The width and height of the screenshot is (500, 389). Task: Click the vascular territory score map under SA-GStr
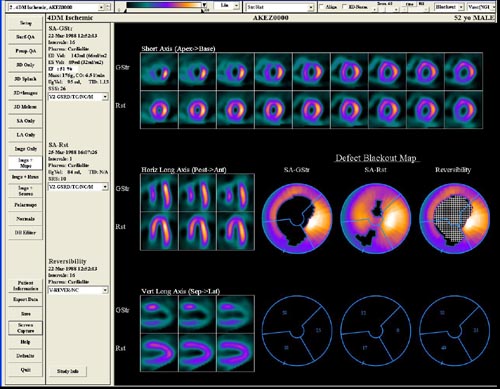[297, 331]
